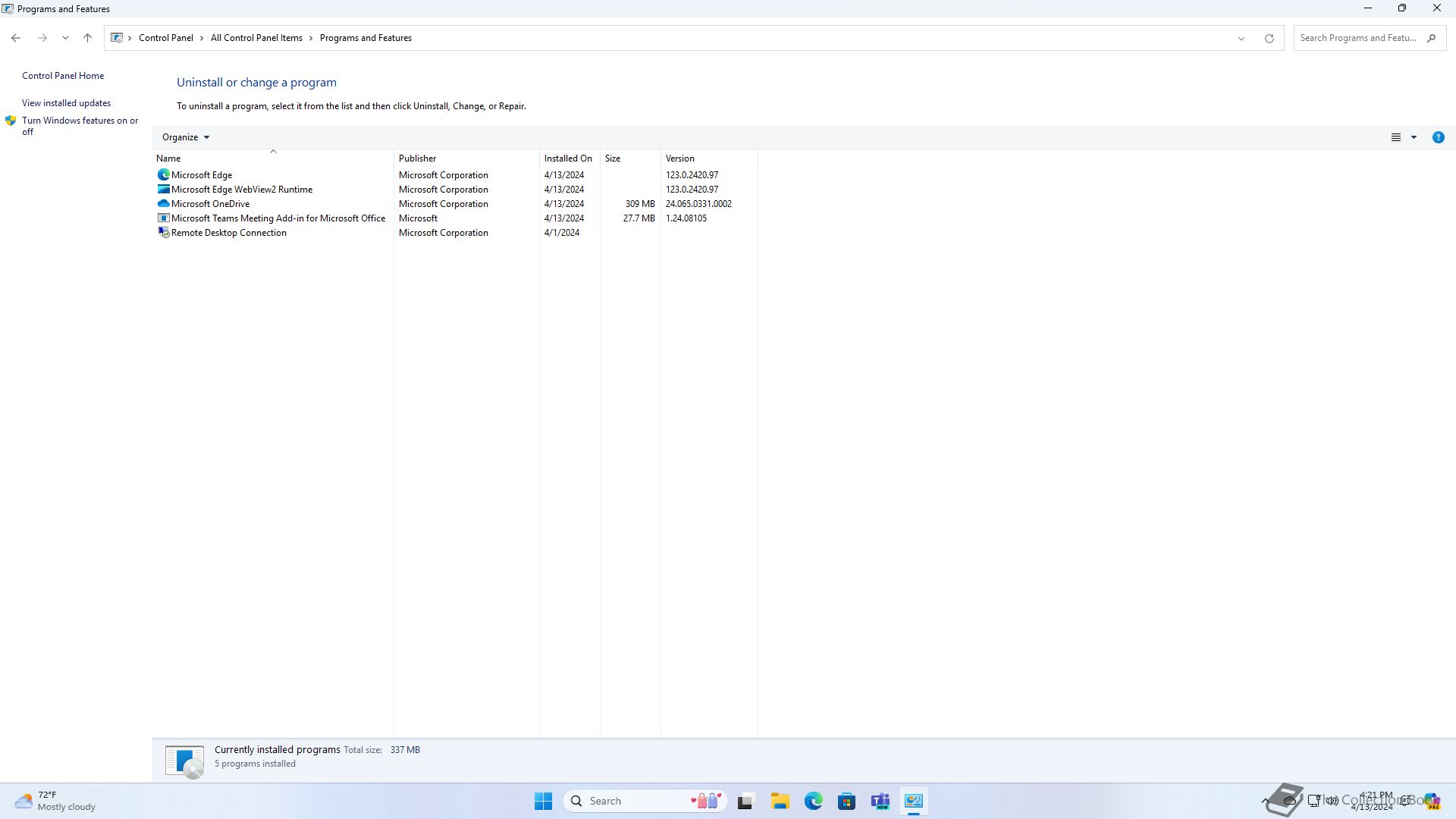The width and height of the screenshot is (1456, 819).
Task: Open the Control Panel Home link
Action: pos(63,76)
